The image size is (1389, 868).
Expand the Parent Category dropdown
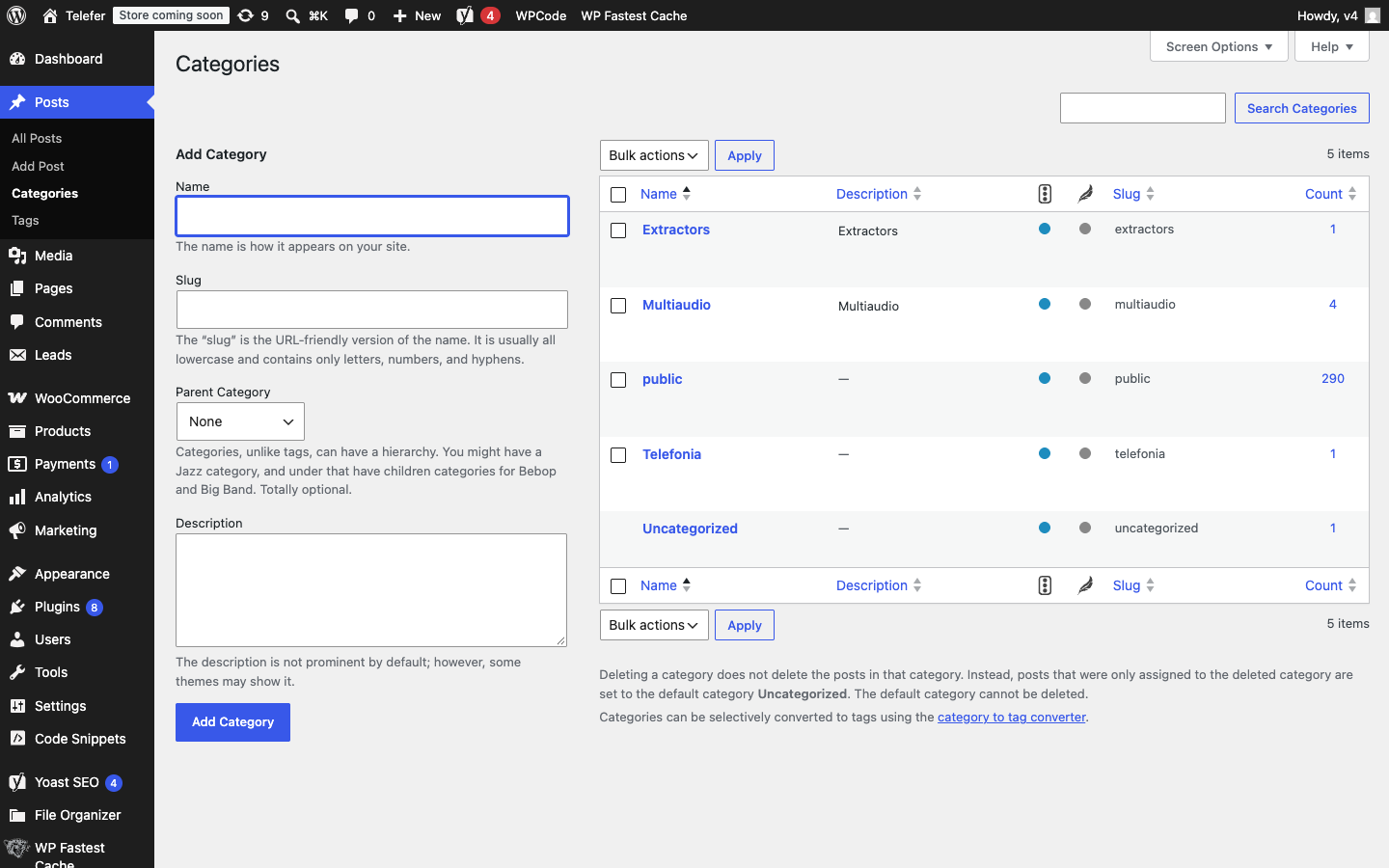tap(240, 421)
